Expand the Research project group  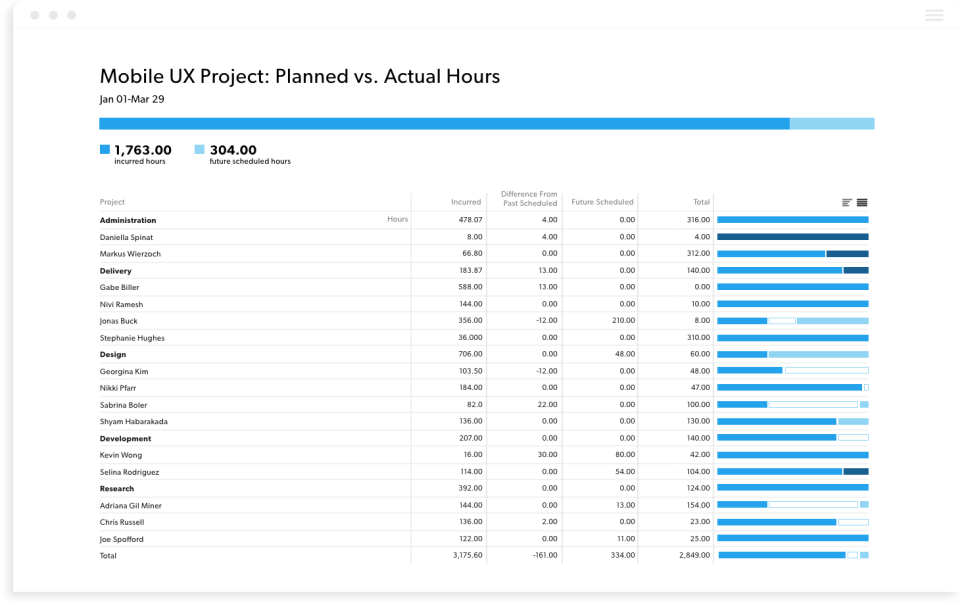coord(117,488)
